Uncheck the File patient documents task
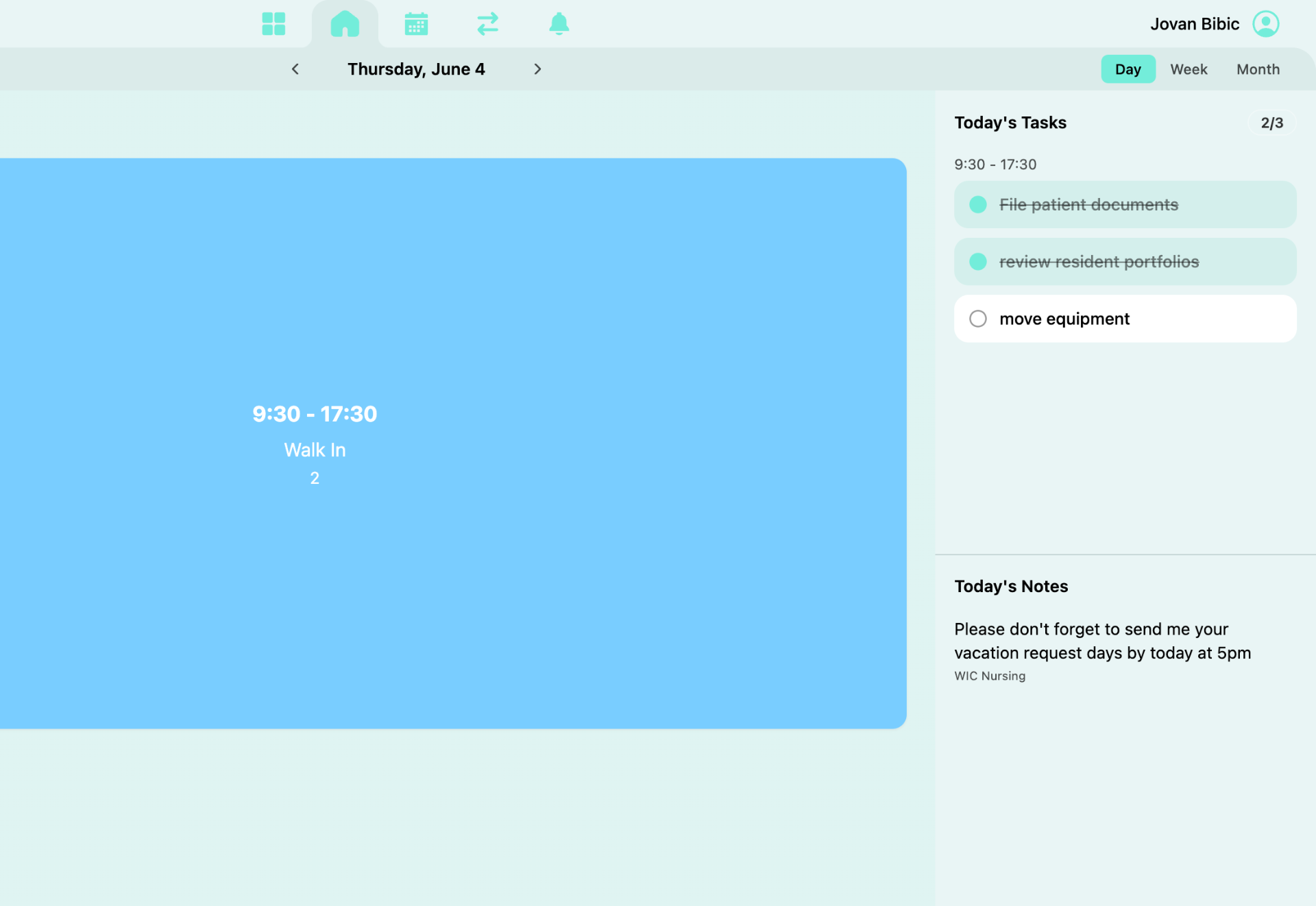The height and width of the screenshot is (906, 1316). click(978, 205)
